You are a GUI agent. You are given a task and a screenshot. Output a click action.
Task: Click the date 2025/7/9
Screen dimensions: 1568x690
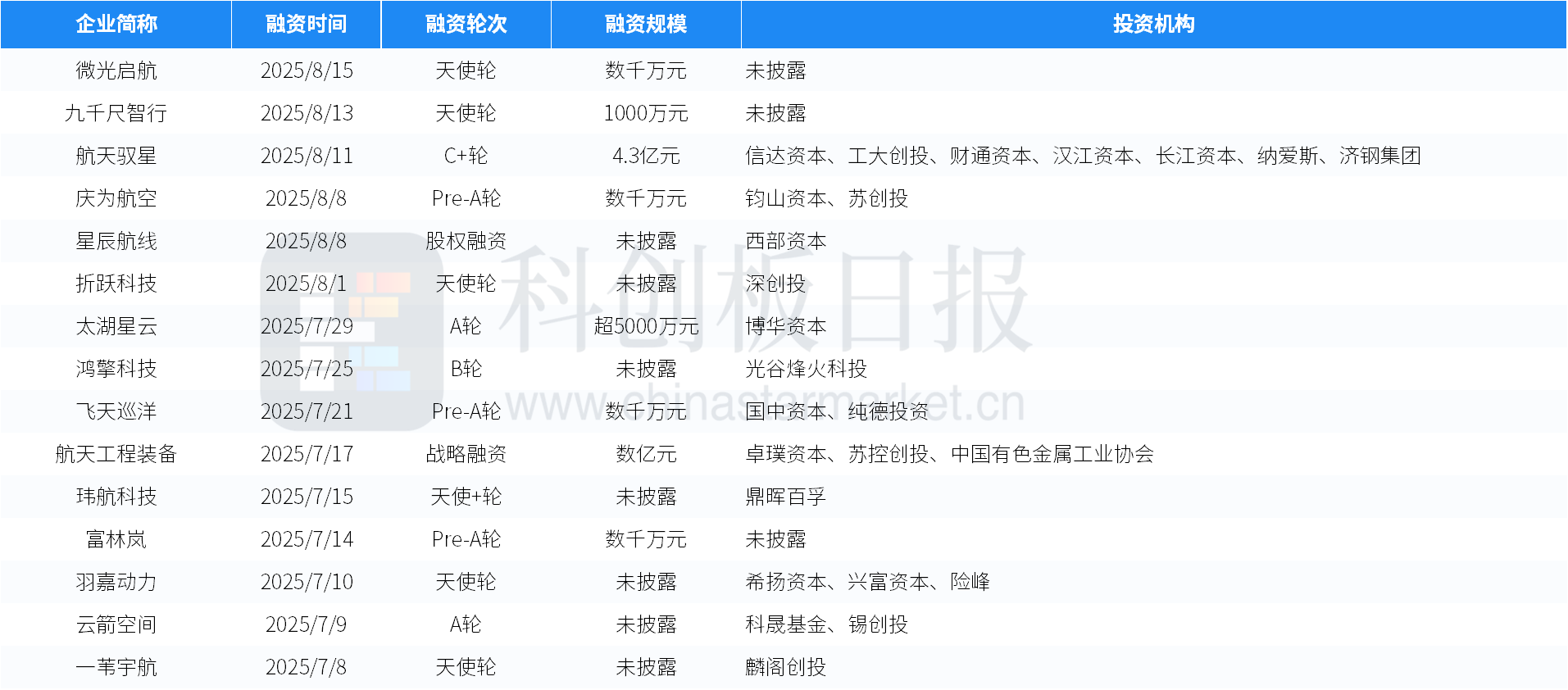(307, 624)
